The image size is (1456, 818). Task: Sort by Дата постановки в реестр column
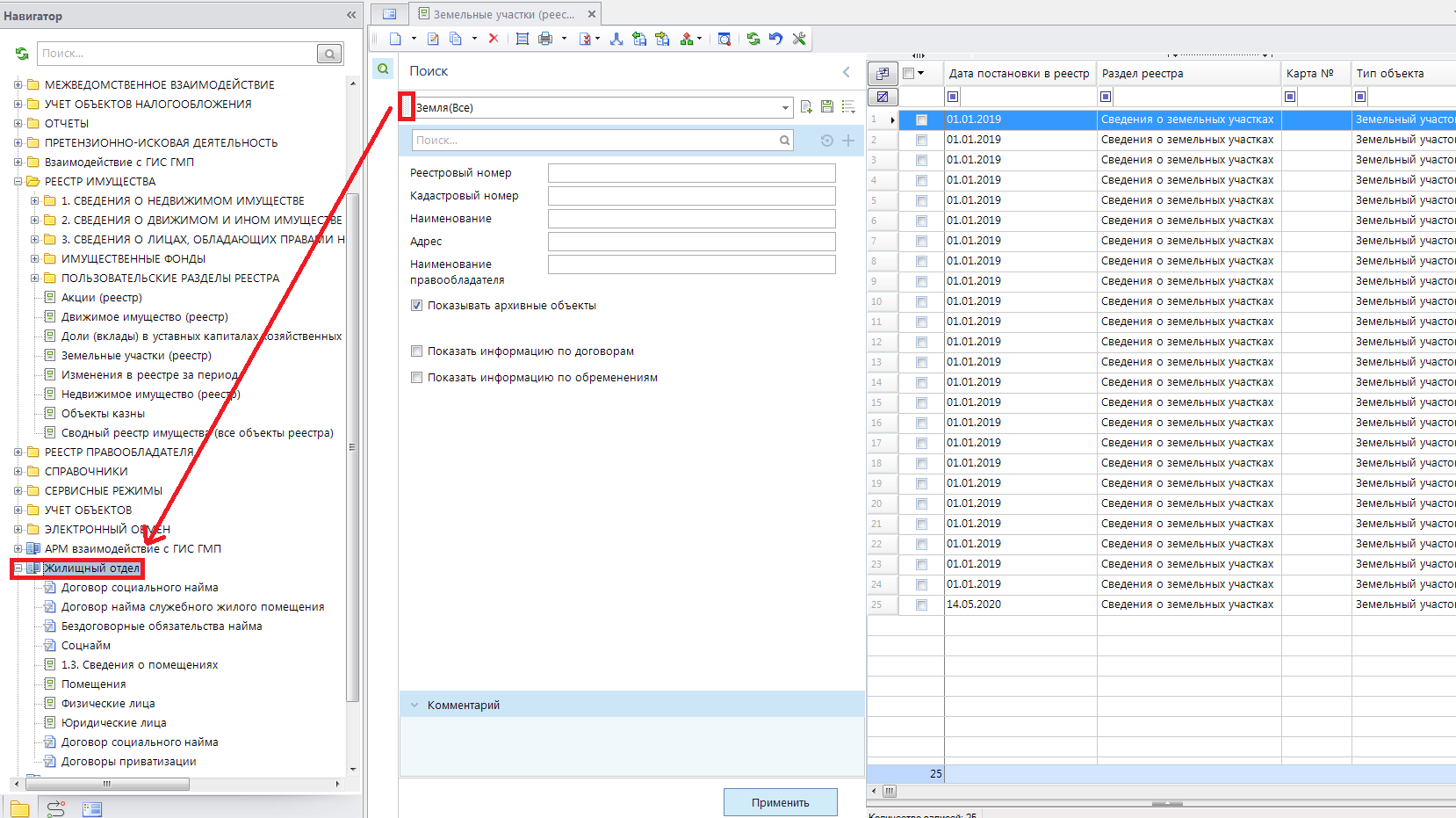1019,74
